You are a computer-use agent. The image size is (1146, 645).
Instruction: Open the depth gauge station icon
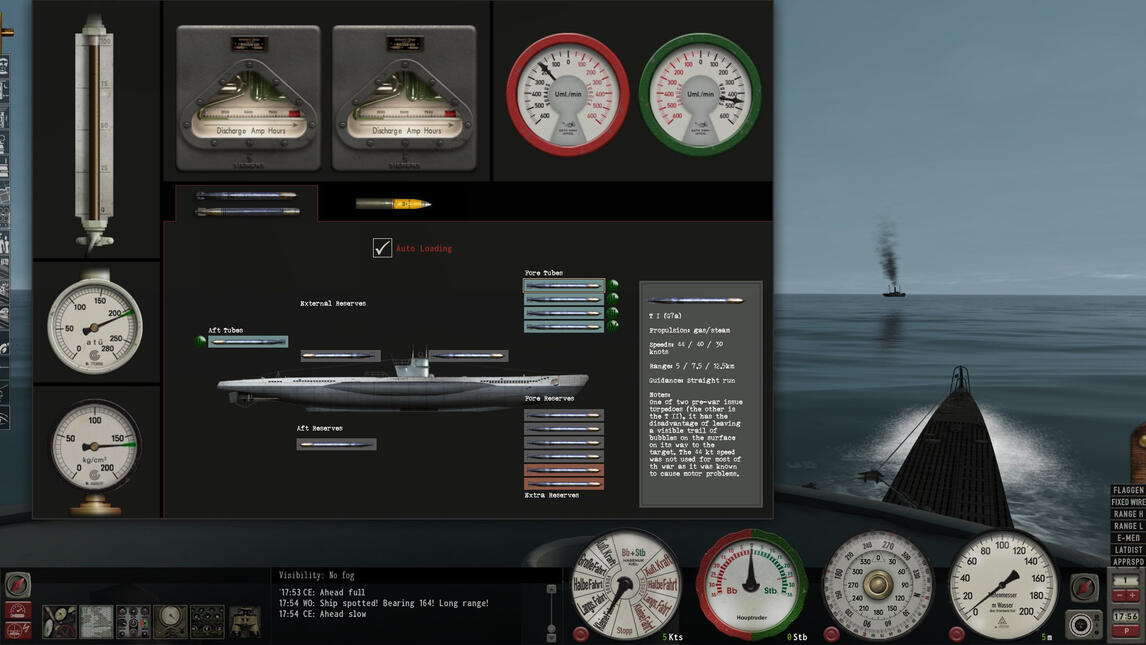(169, 618)
